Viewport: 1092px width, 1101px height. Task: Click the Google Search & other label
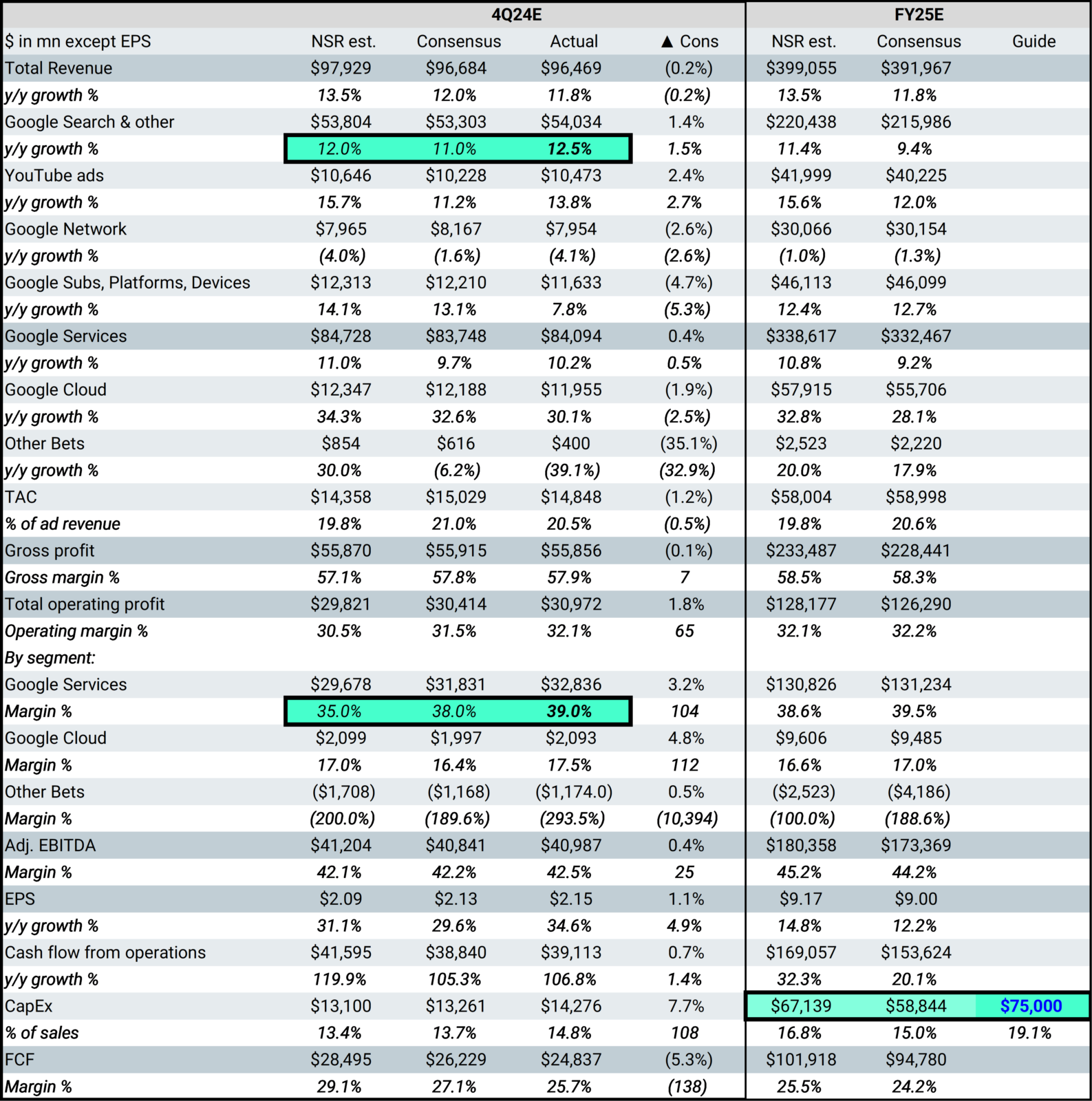[x=89, y=122]
